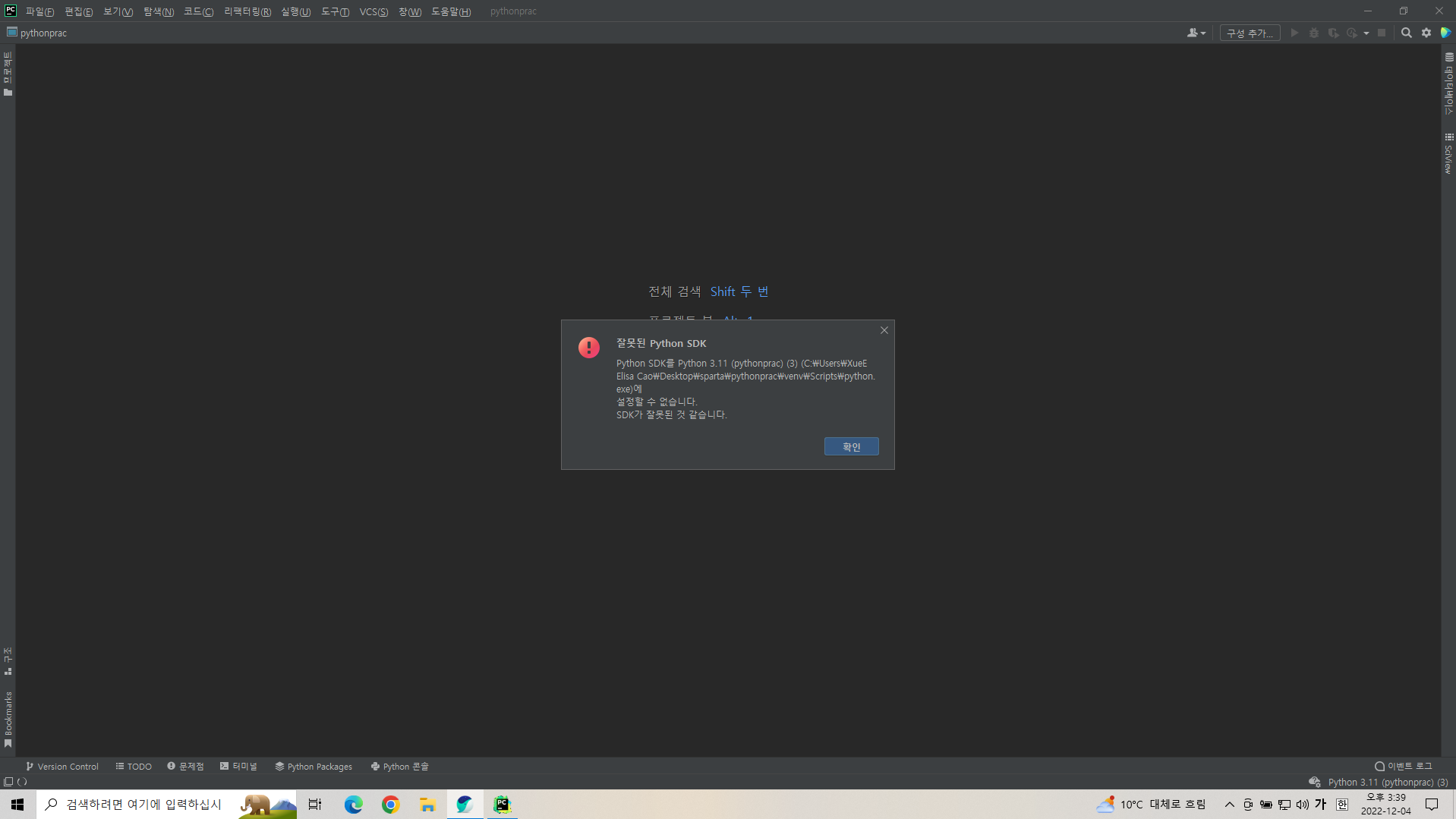Click the battery icon in the system tray

point(1266,805)
